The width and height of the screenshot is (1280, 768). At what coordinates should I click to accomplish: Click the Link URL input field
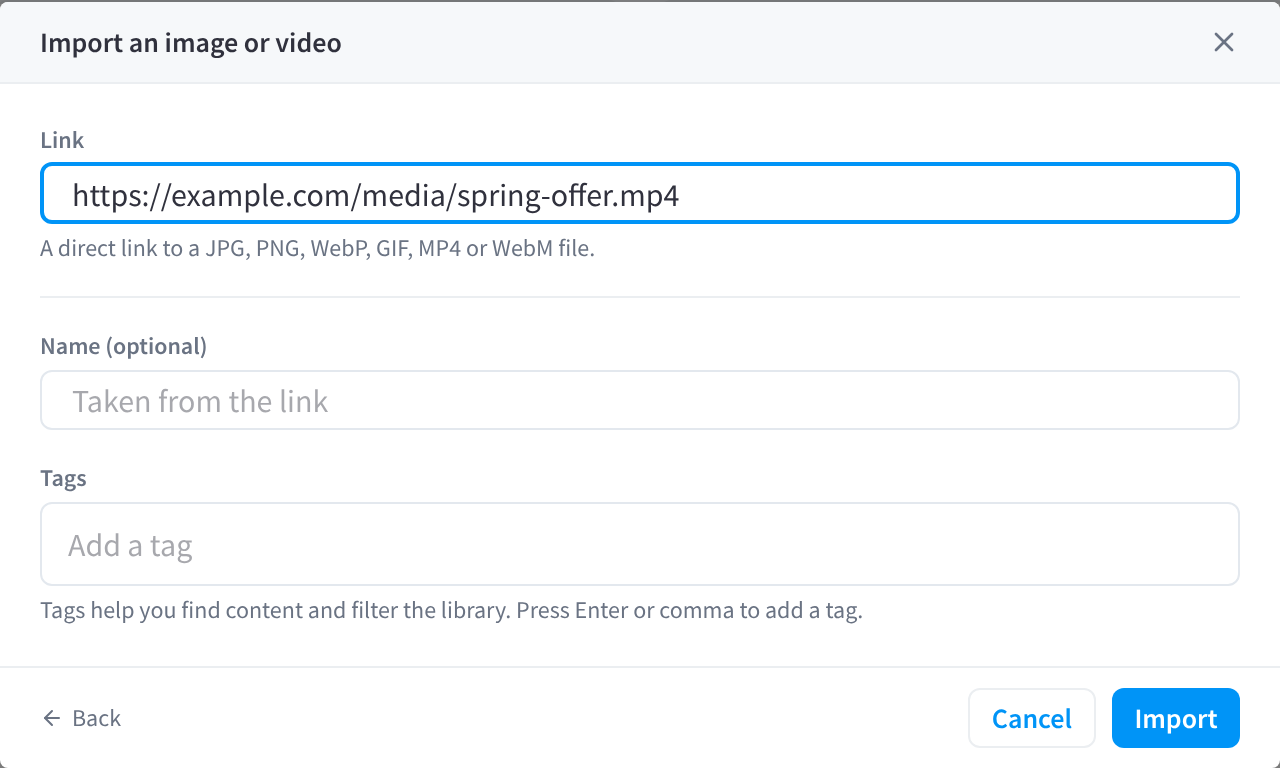coord(640,194)
